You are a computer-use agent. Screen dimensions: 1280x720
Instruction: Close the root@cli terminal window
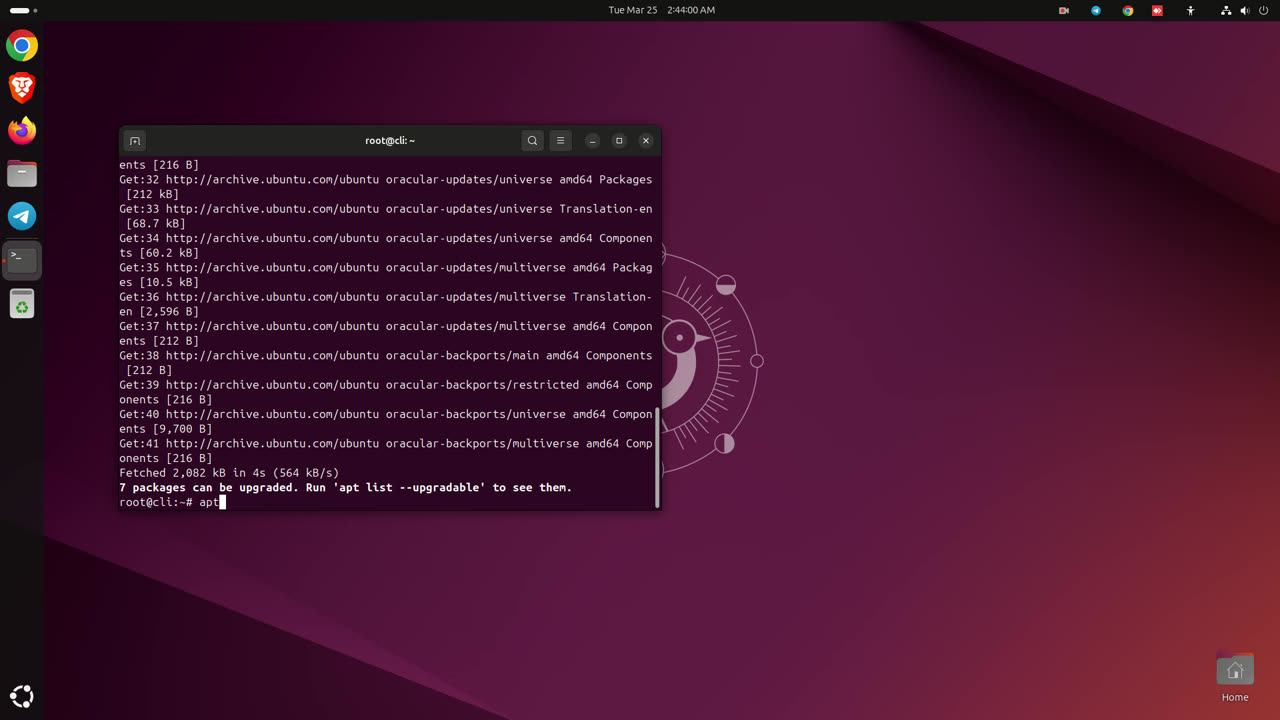(x=646, y=141)
